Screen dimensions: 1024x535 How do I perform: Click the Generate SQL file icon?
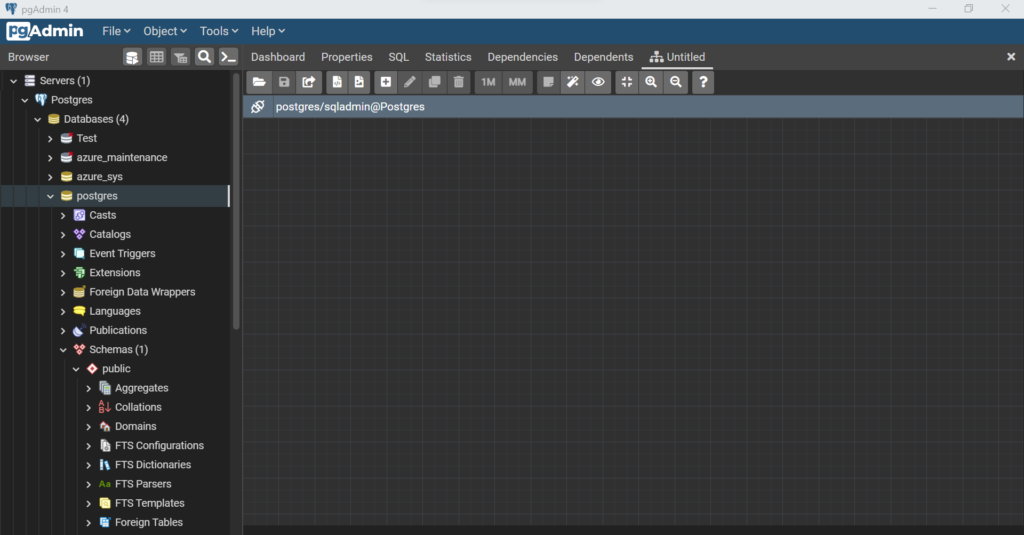pos(337,82)
